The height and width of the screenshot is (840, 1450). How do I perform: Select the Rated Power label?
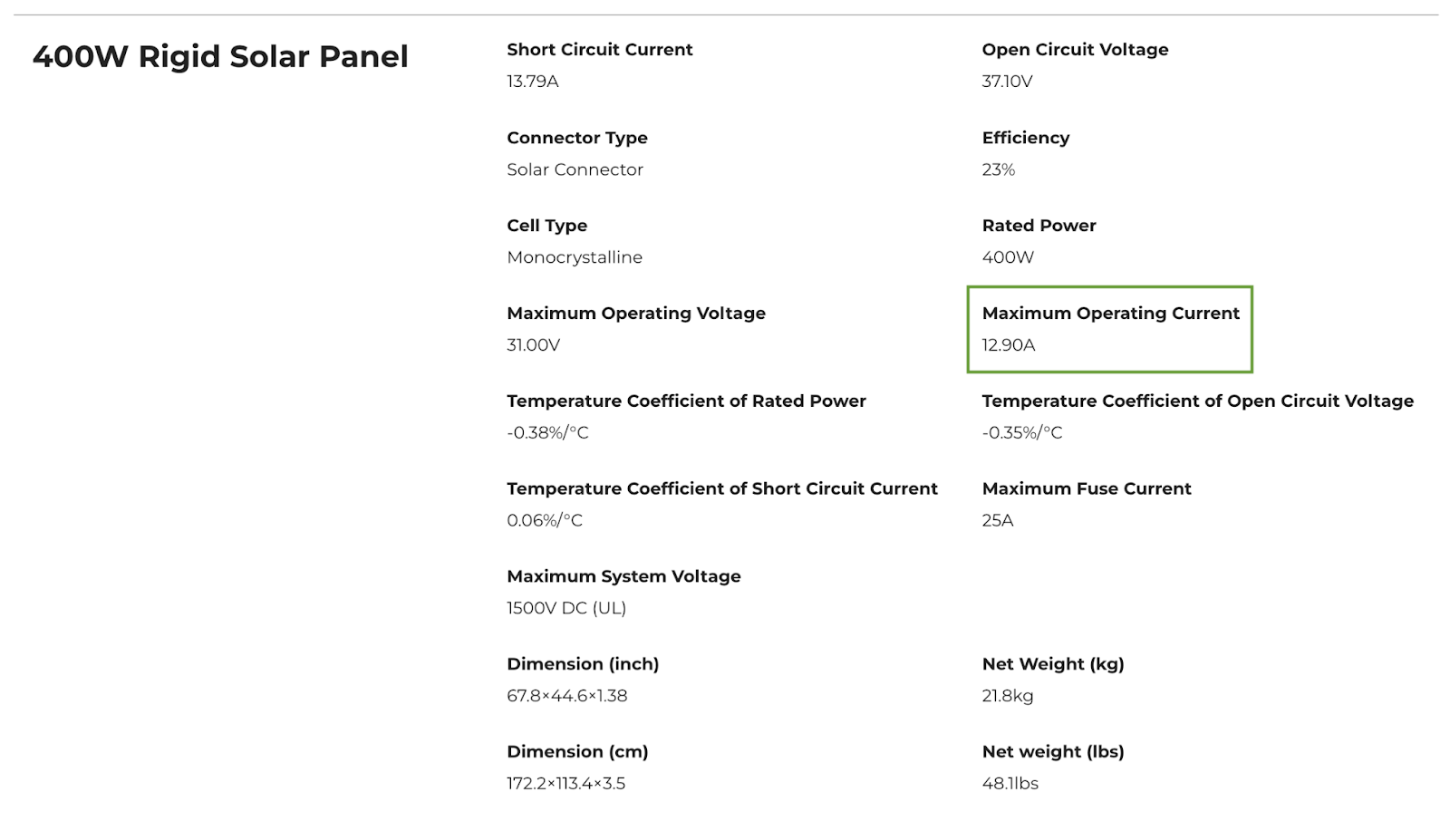click(x=1039, y=225)
